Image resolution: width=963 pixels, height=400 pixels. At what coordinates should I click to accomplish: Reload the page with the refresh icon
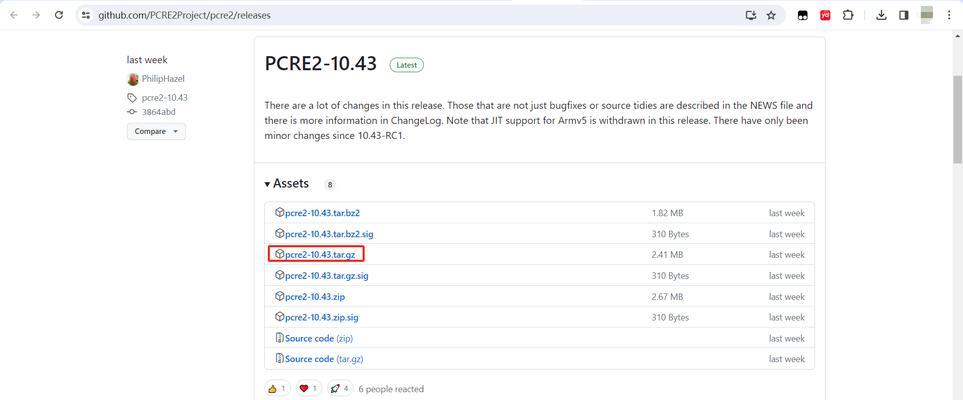[59, 15]
